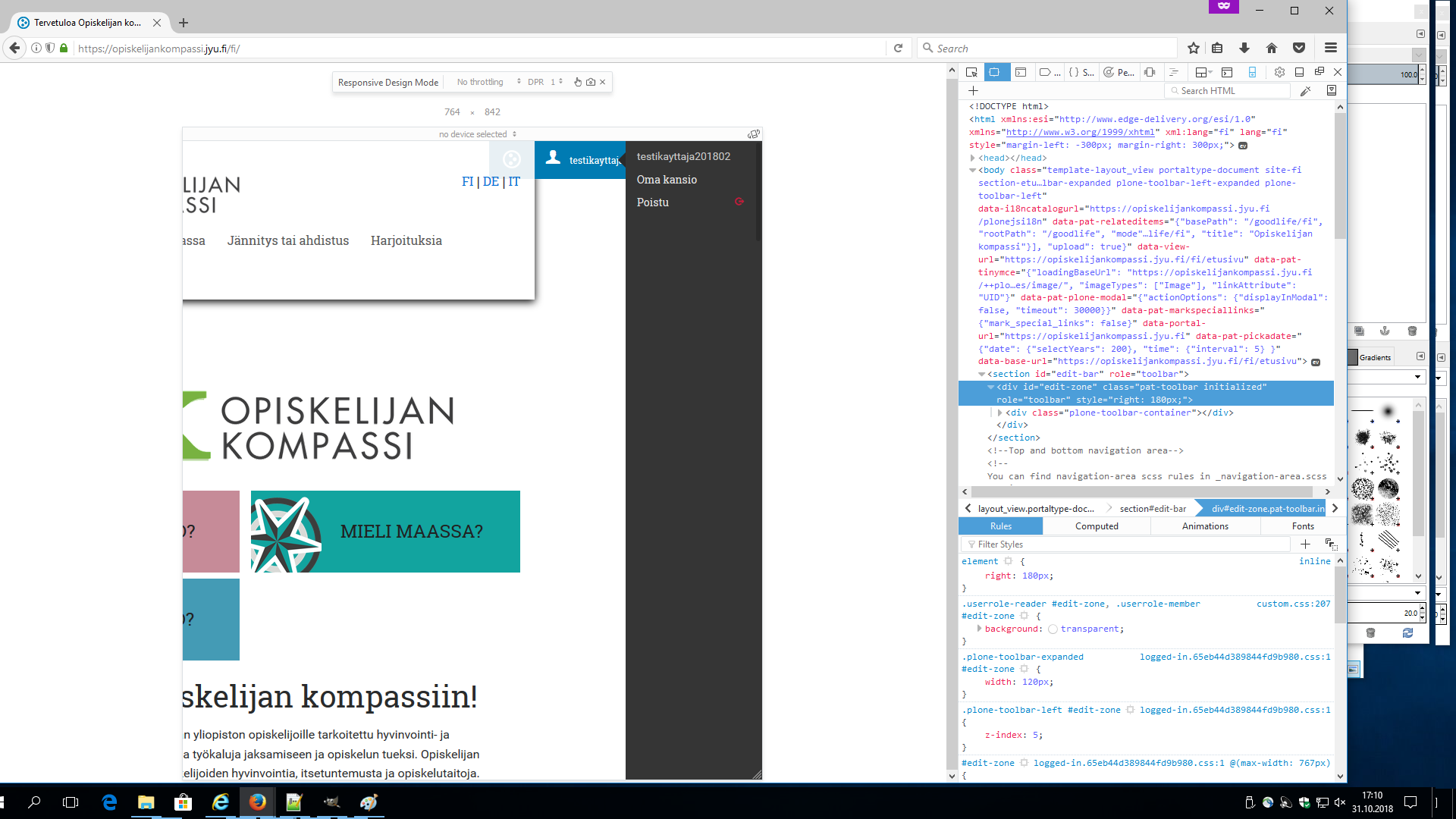
Task: Open the custom.css:207 source link
Action: (x=1293, y=604)
